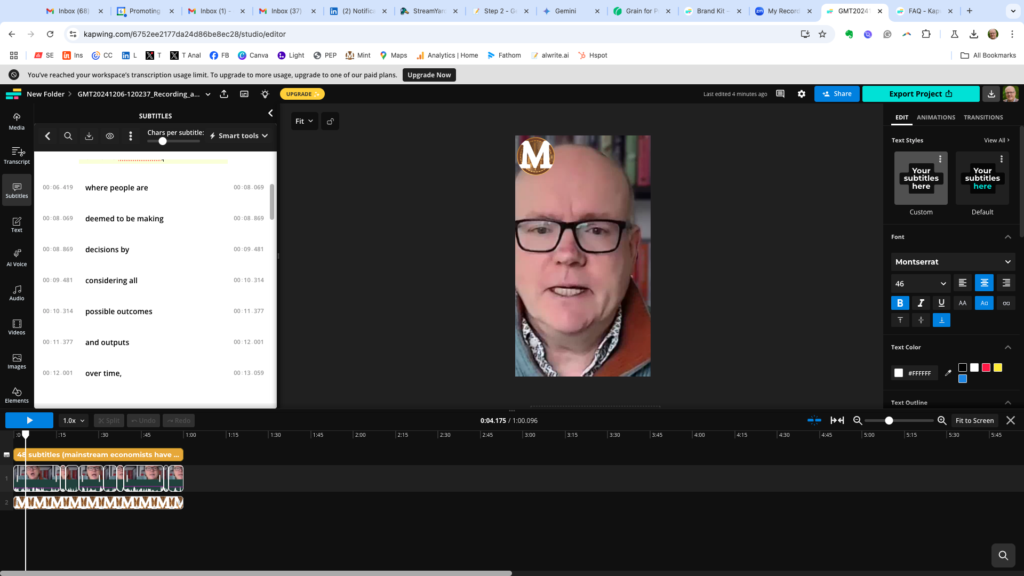Open the Elements panel in sidebar

[16, 394]
